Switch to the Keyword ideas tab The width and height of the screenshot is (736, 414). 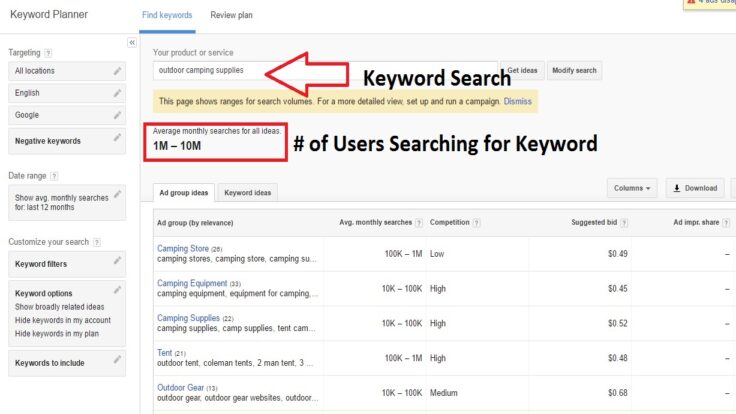[246, 192]
